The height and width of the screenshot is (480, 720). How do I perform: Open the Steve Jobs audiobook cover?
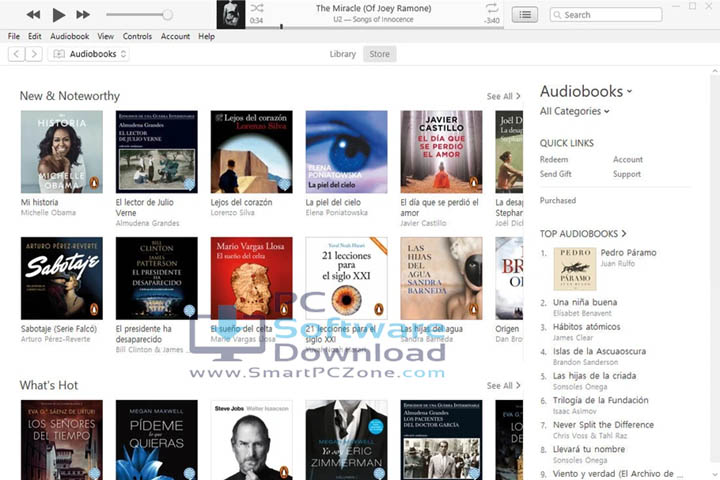(252, 440)
